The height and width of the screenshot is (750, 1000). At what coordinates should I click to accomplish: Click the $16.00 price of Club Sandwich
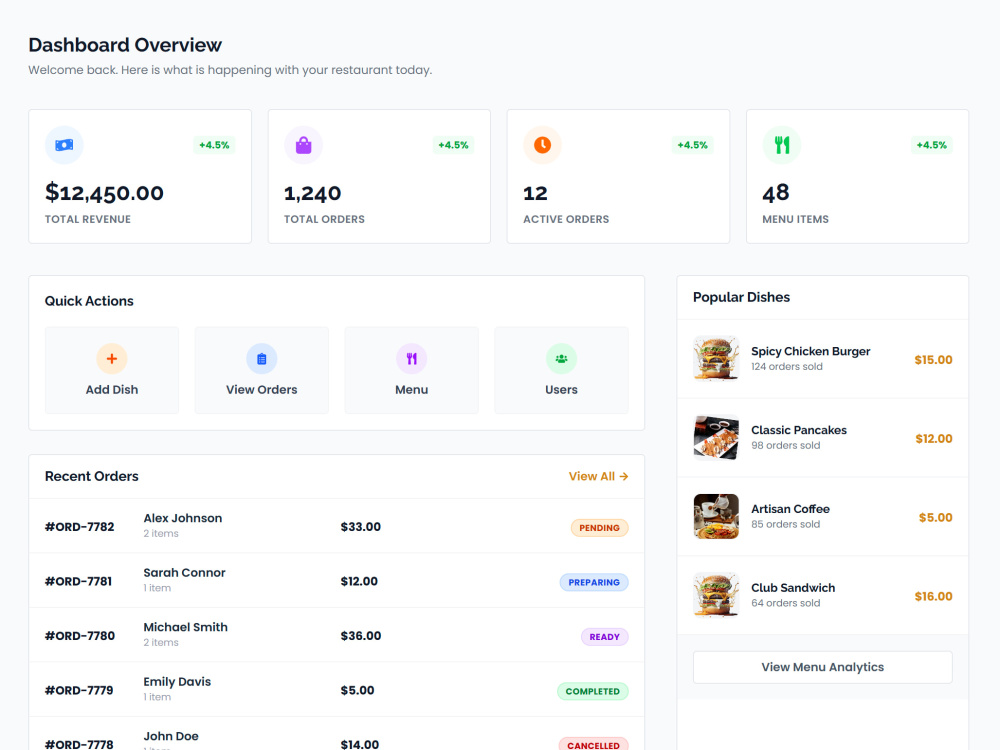tap(933, 596)
